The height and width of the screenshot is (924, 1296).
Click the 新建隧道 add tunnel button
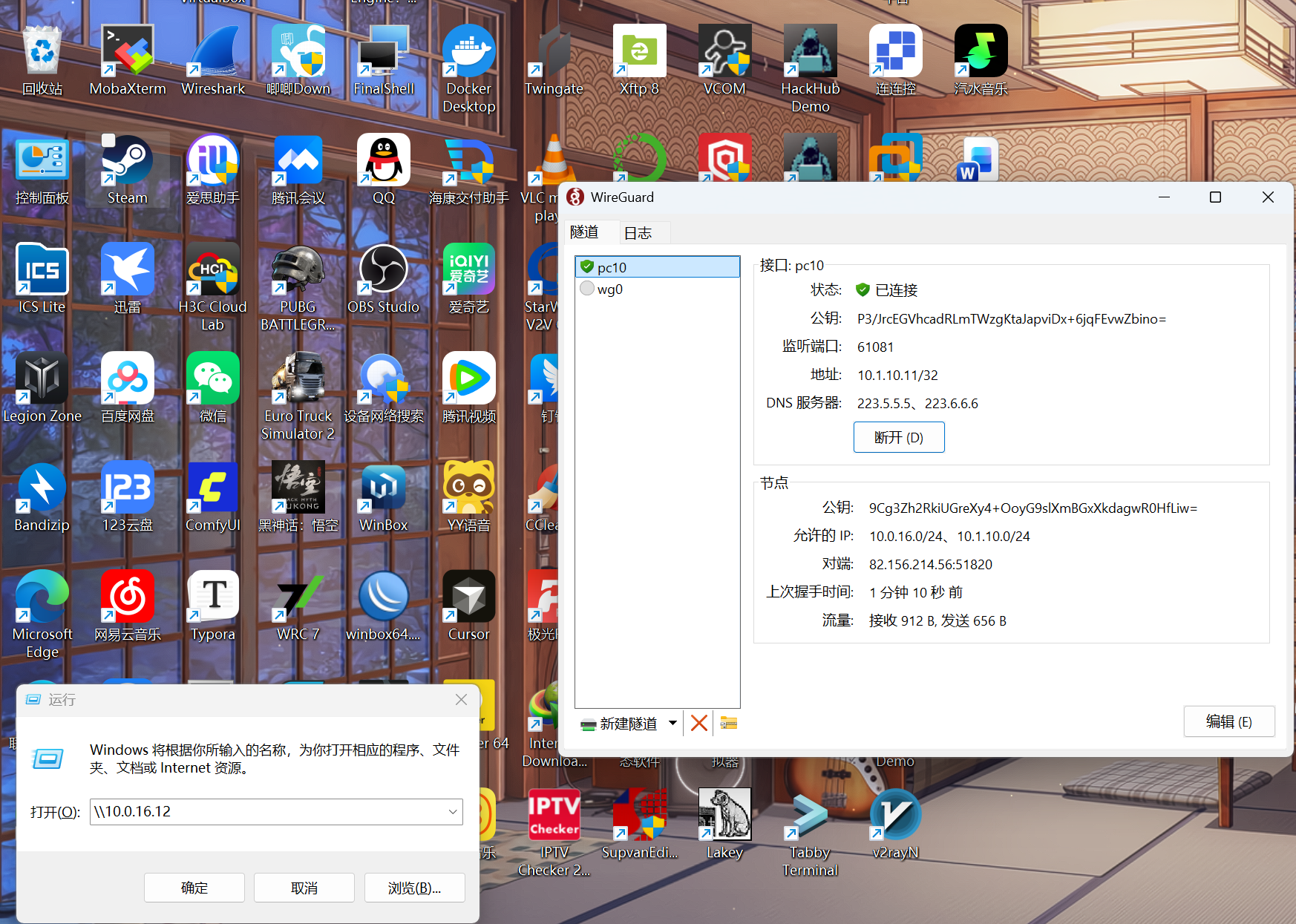pyautogui.click(x=621, y=724)
